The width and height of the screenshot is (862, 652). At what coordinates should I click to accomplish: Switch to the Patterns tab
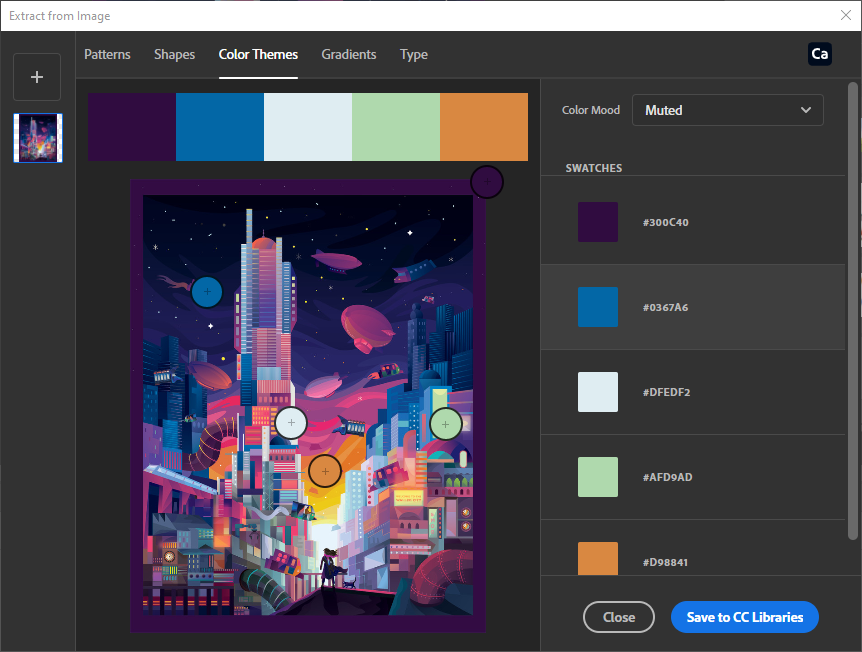[x=107, y=54]
